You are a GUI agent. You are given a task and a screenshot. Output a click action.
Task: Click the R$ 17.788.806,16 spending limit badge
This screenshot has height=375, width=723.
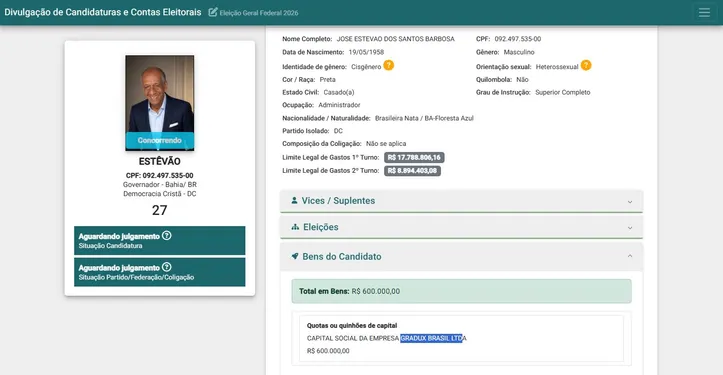click(414, 158)
